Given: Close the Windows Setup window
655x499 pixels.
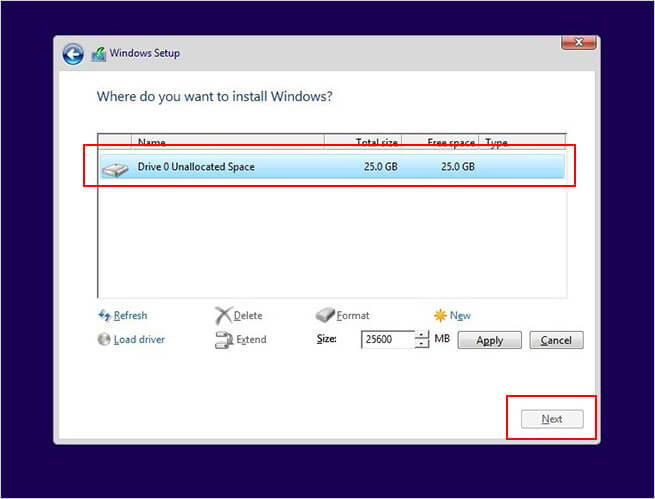Looking at the screenshot, I should [x=579, y=42].
